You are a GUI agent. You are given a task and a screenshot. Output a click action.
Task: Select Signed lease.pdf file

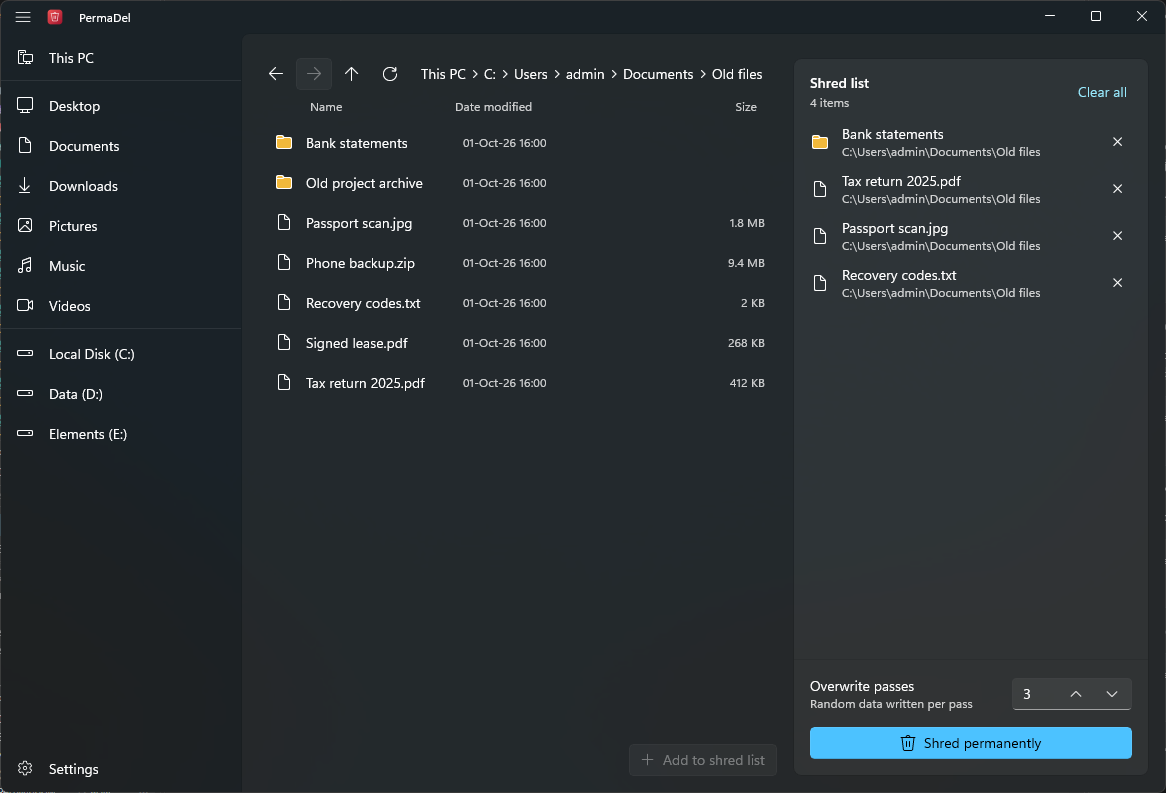520,343
